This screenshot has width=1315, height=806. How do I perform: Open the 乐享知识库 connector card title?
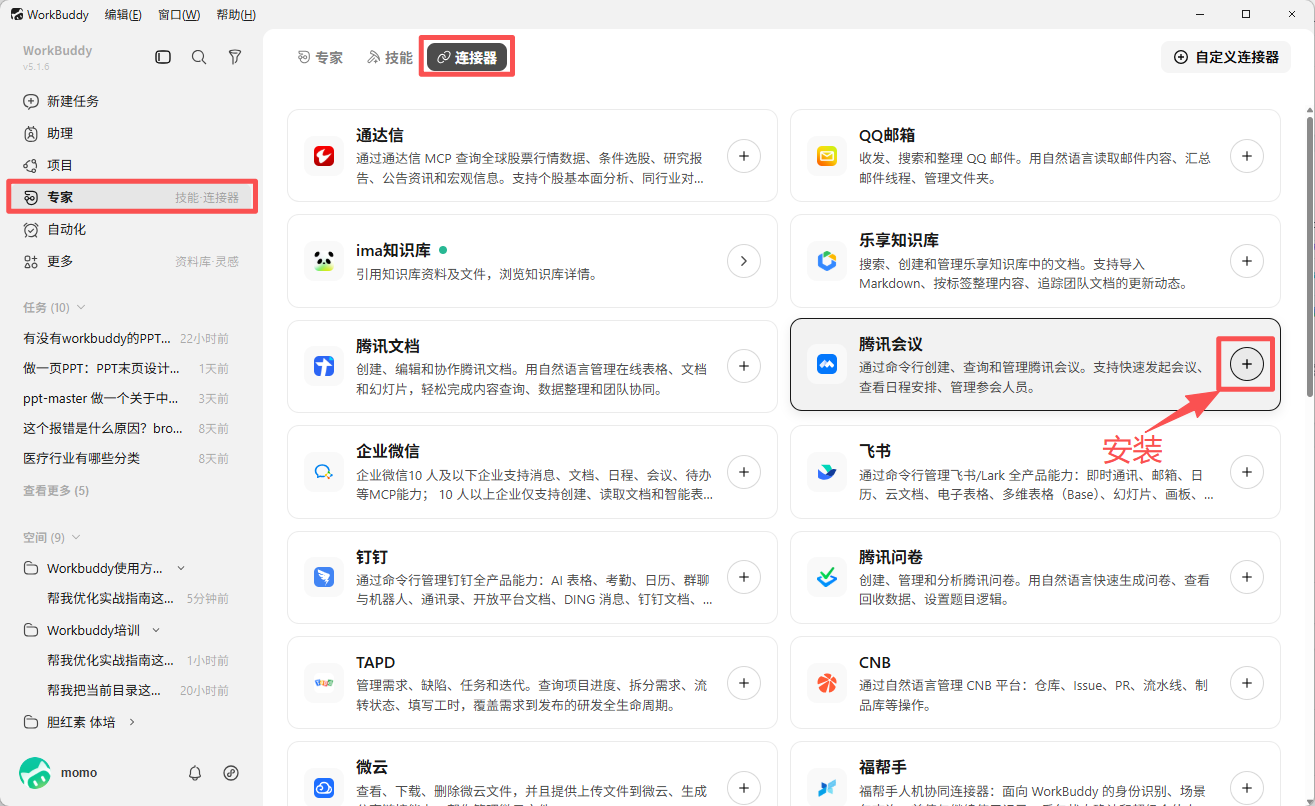899,240
